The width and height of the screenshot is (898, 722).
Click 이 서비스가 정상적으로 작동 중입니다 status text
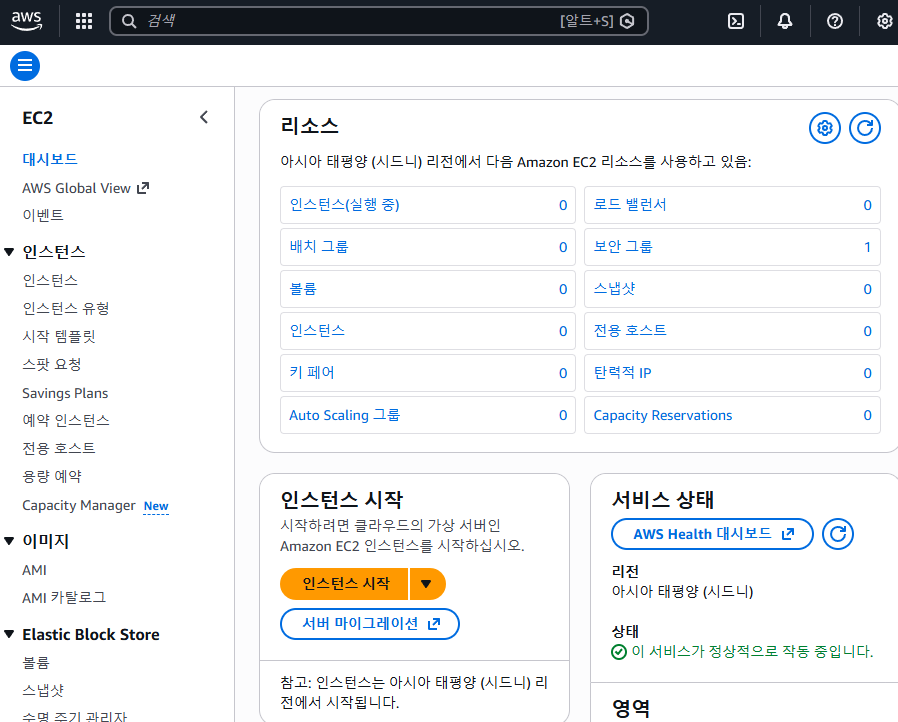pos(752,652)
